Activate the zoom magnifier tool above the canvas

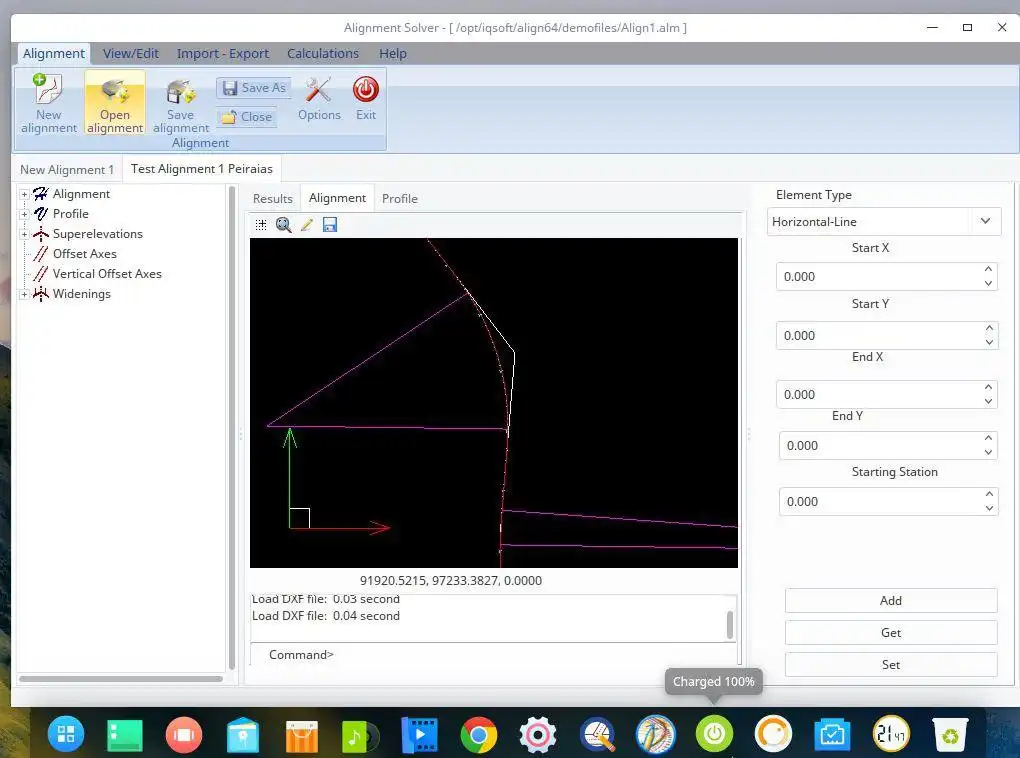point(284,224)
